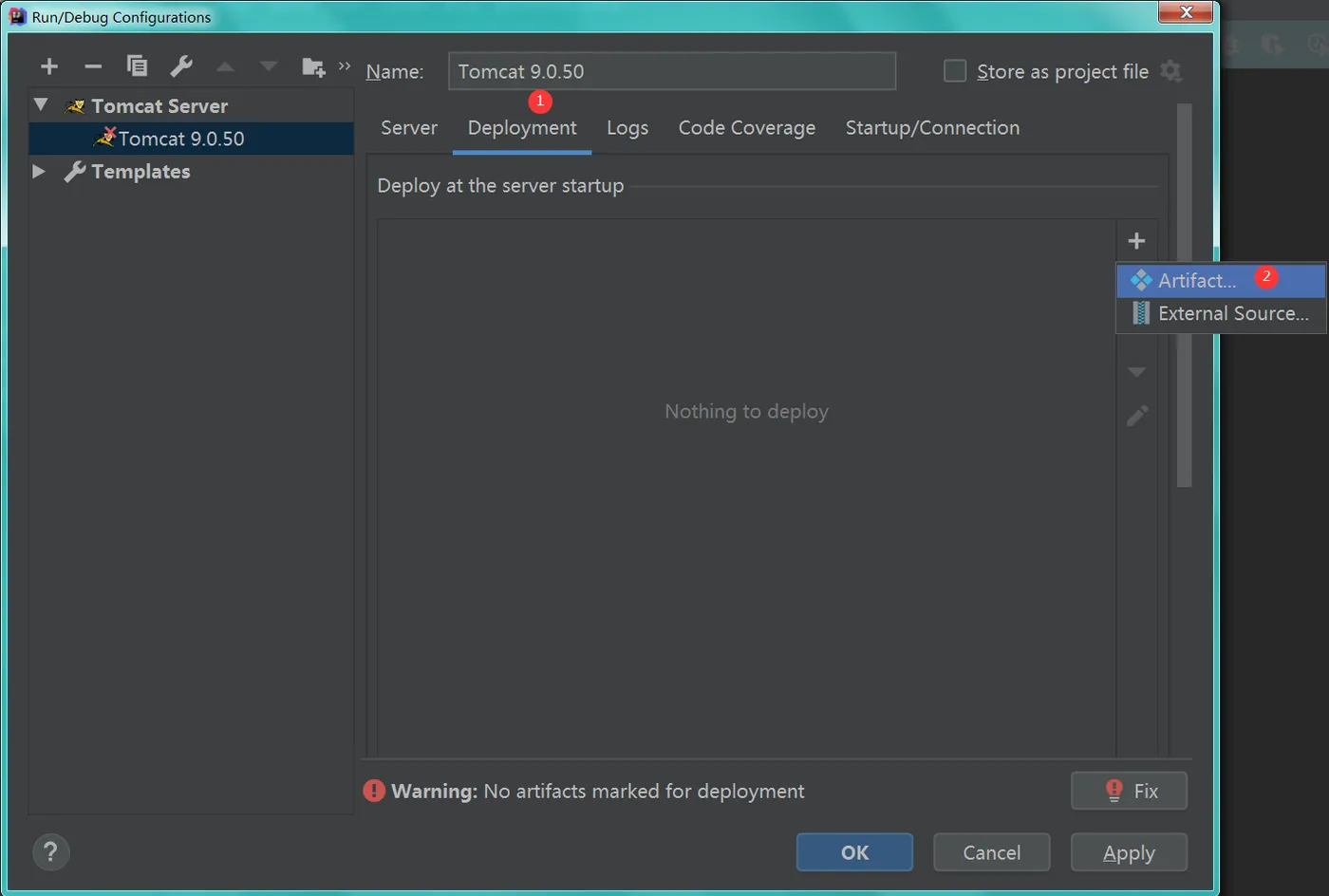Remove the selected configuration with minus icon
The image size is (1329, 896).
(x=93, y=66)
